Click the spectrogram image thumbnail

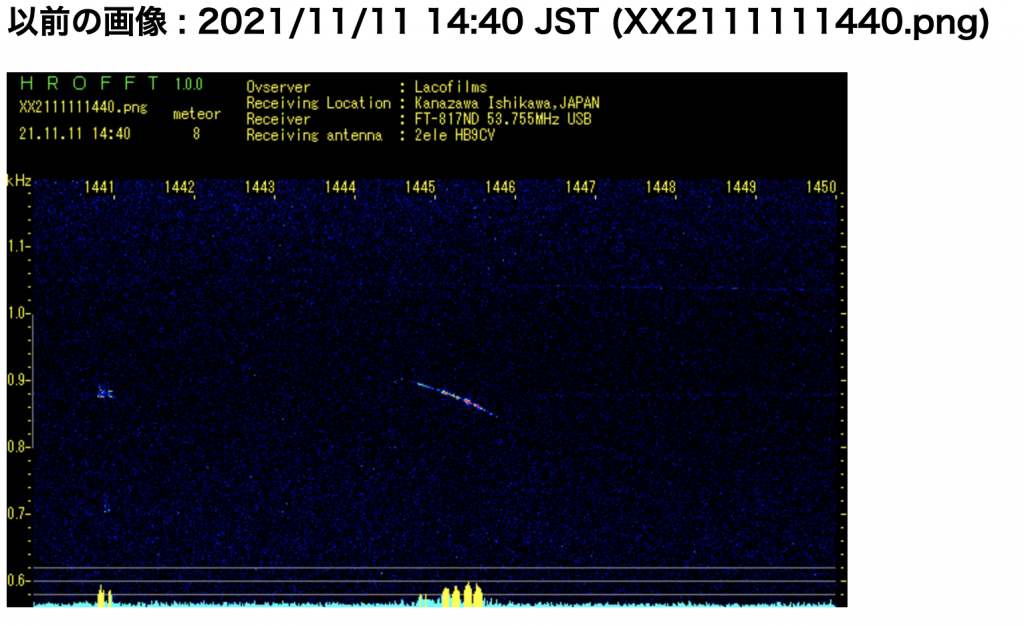pos(427,339)
